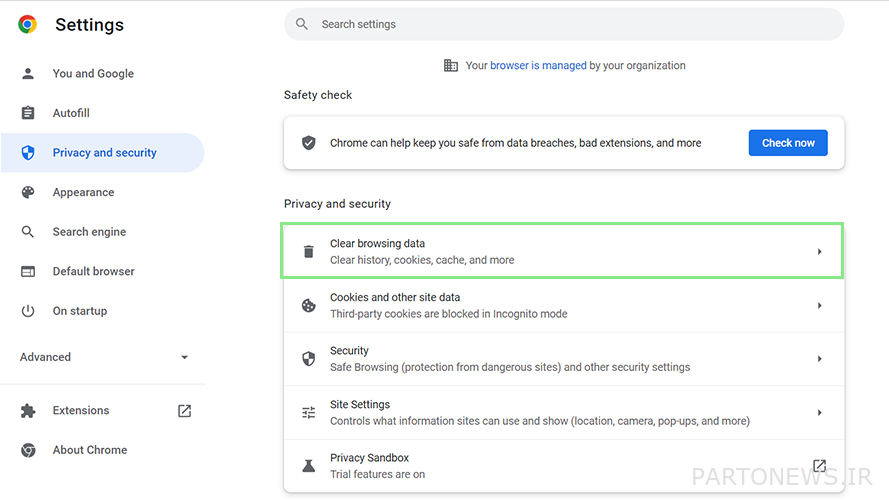
Task: Open Clear browsing data via its arrow
Action: click(819, 251)
